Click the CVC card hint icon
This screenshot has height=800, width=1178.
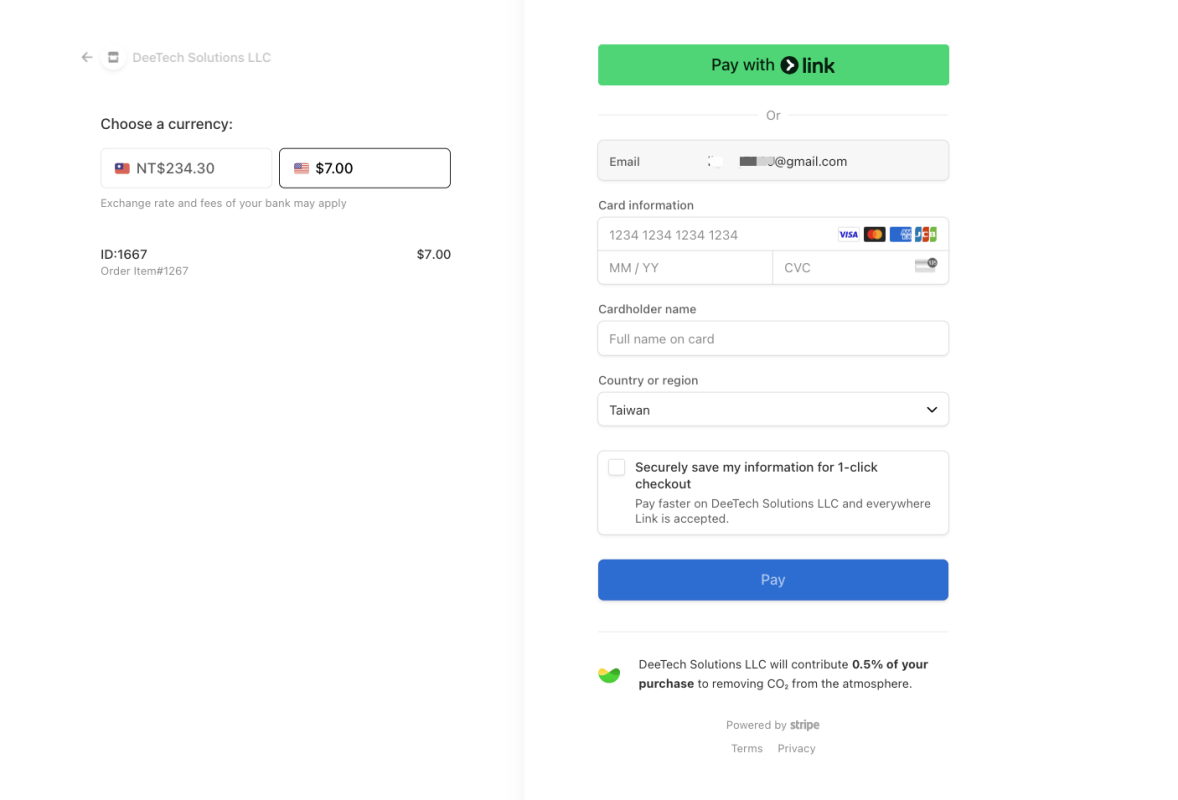click(926, 264)
